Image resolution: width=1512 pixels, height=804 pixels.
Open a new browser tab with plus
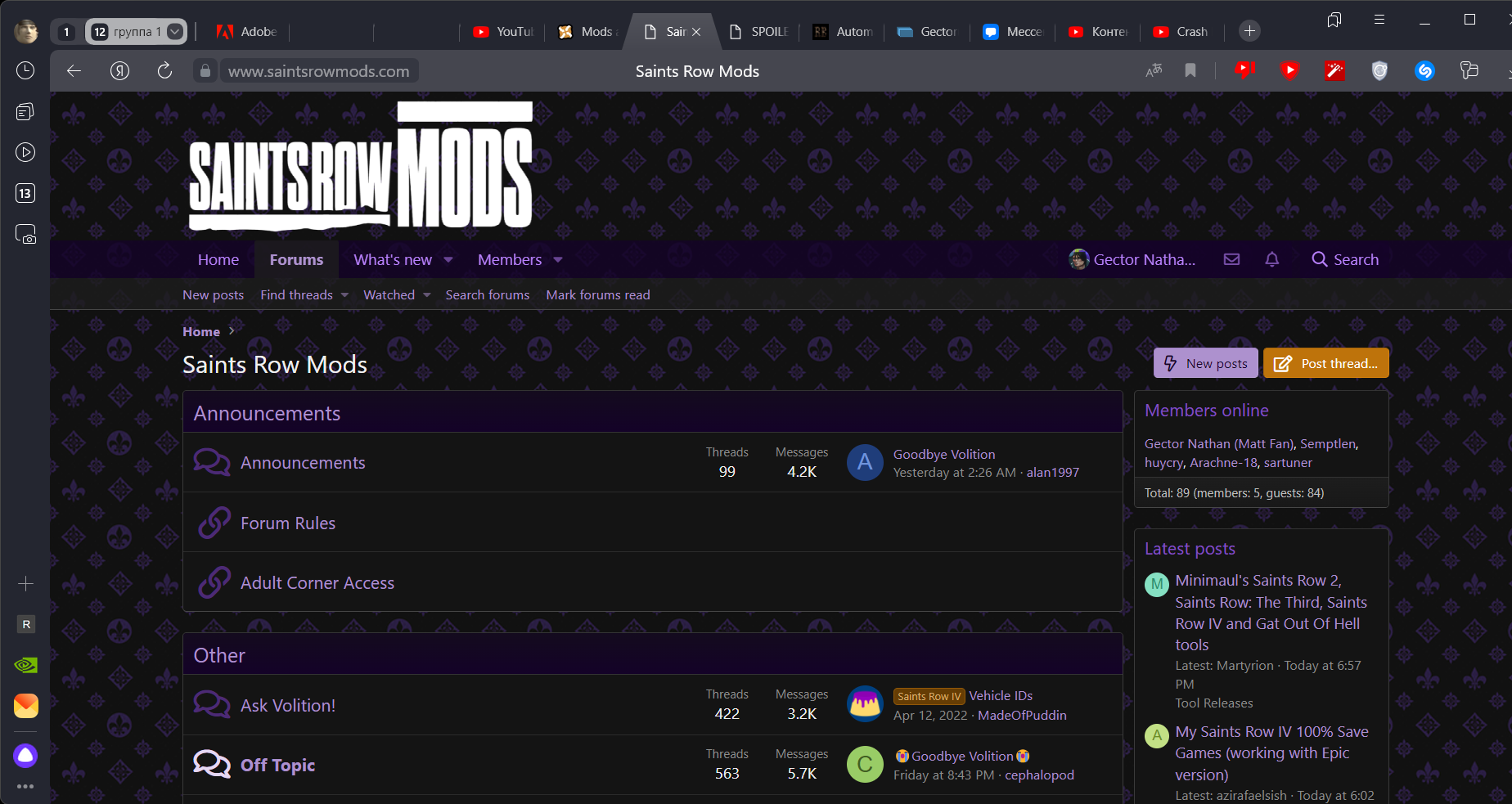(1249, 31)
